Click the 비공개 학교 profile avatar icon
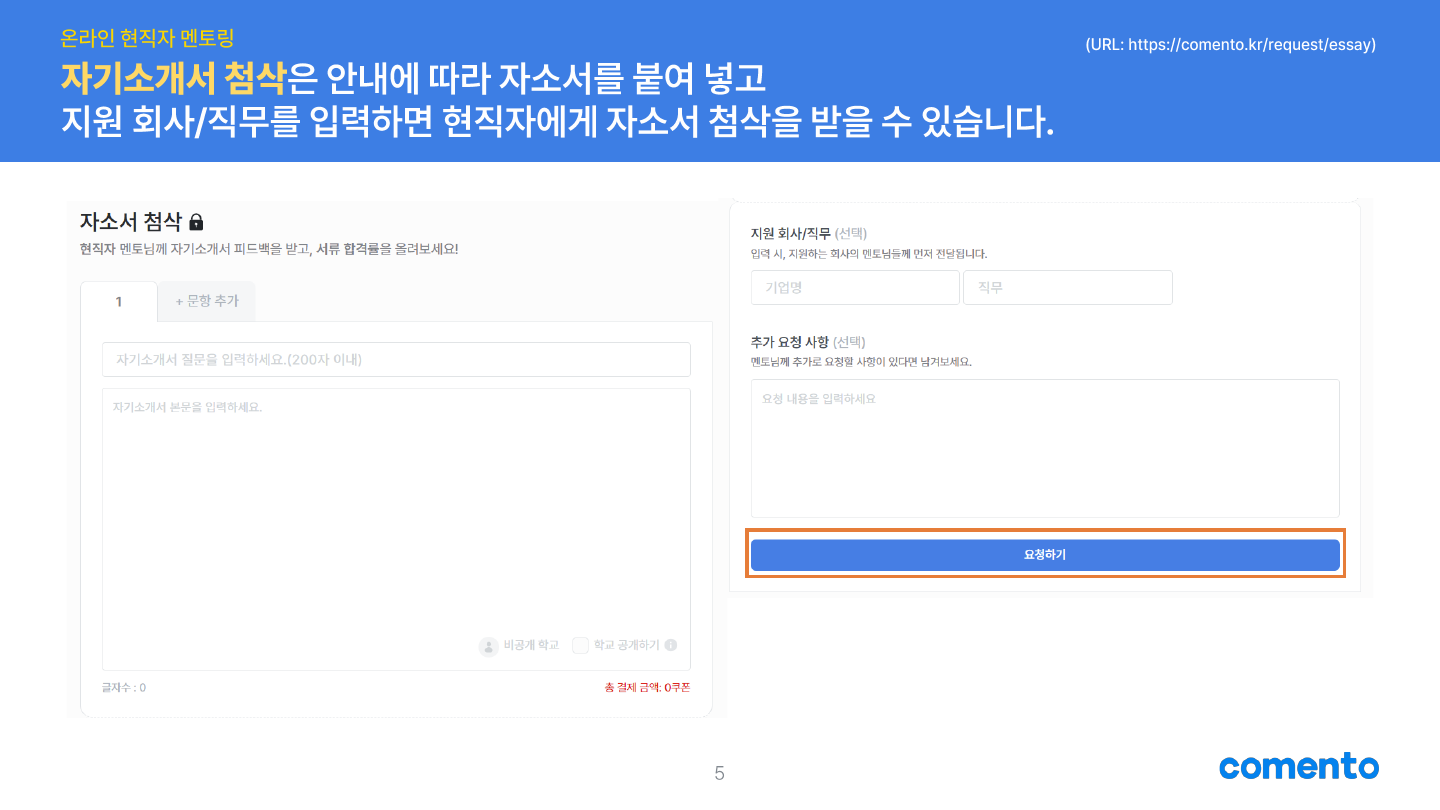Screen dimensions: 1440x810 [x=488, y=646]
